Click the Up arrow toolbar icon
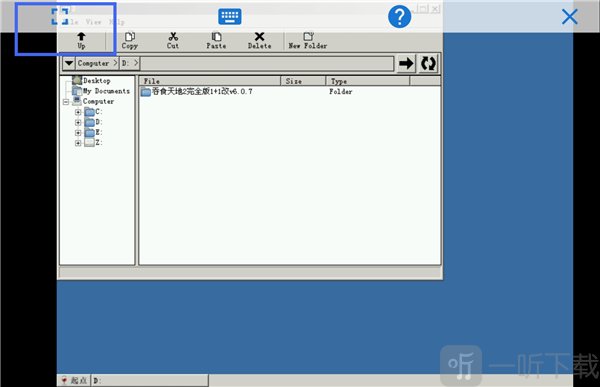Viewport: 600px width, 387px height. [x=81, y=37]
